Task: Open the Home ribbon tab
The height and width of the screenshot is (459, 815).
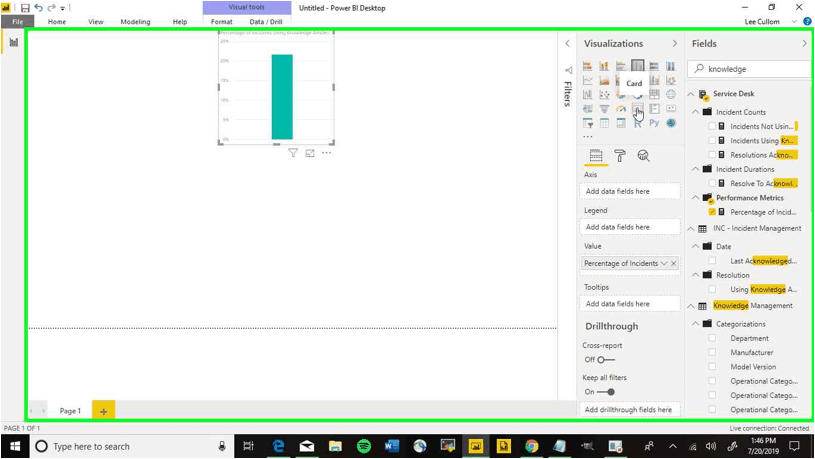Action: [57, 22]
